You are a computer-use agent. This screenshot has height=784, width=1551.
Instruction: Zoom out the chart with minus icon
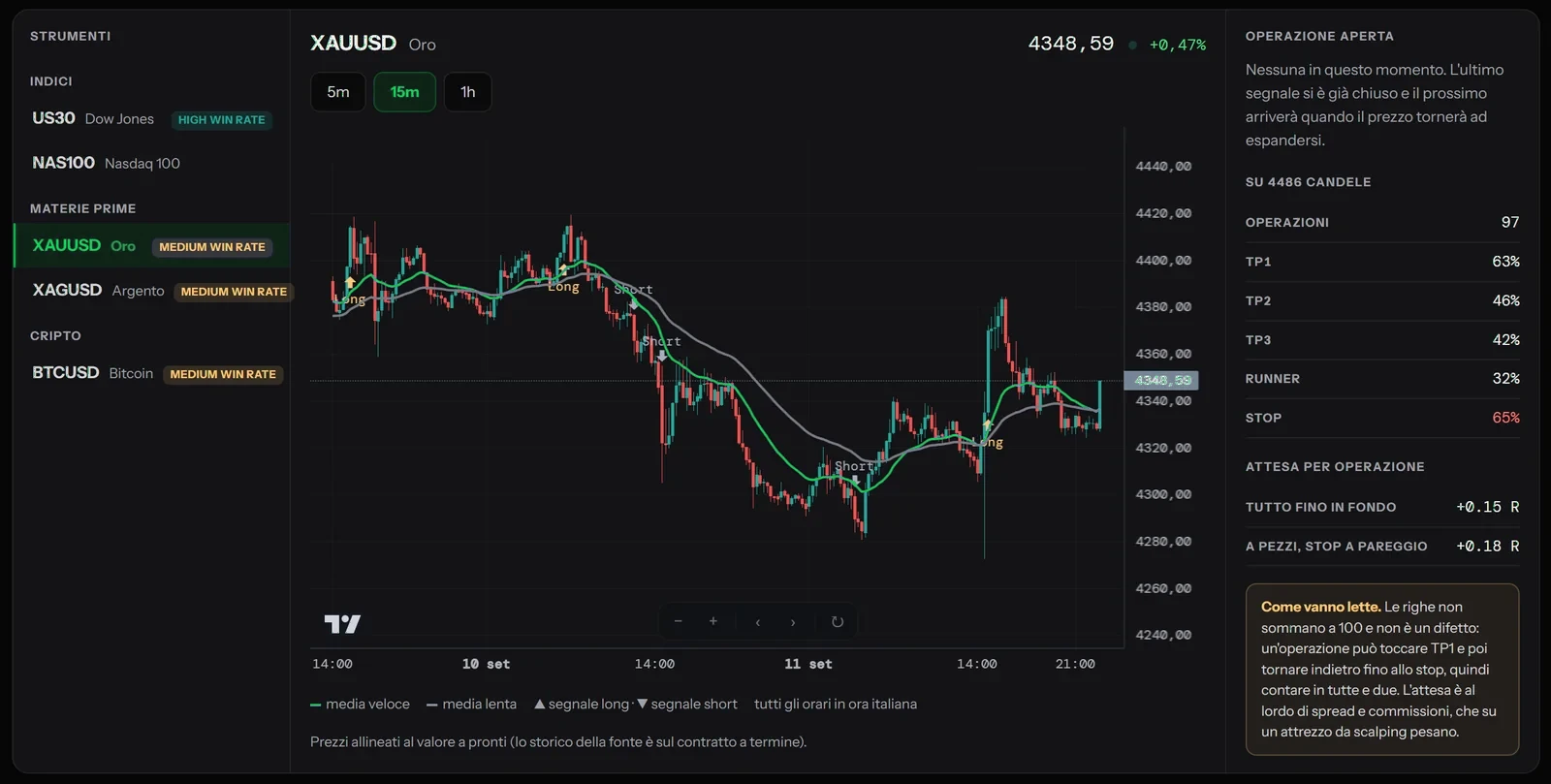point(678,622)
